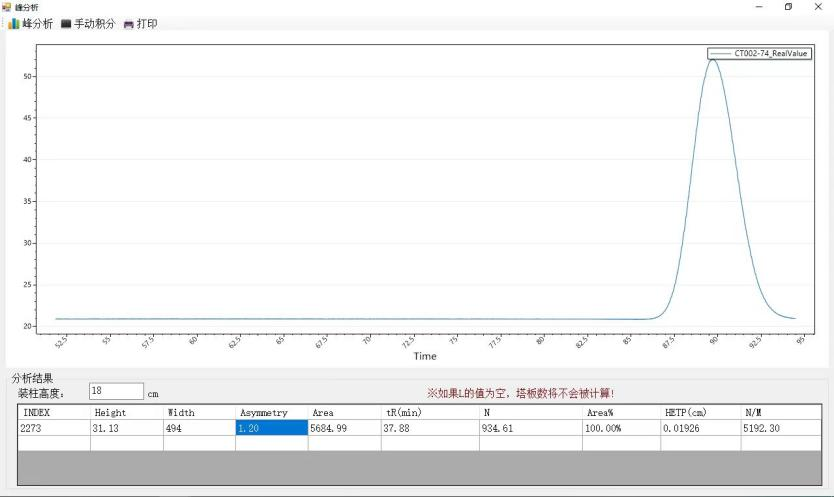This screenshot has width=834, height=497.
Task: Click the 手动积分 manual integration icon
Action: point(67,24)
